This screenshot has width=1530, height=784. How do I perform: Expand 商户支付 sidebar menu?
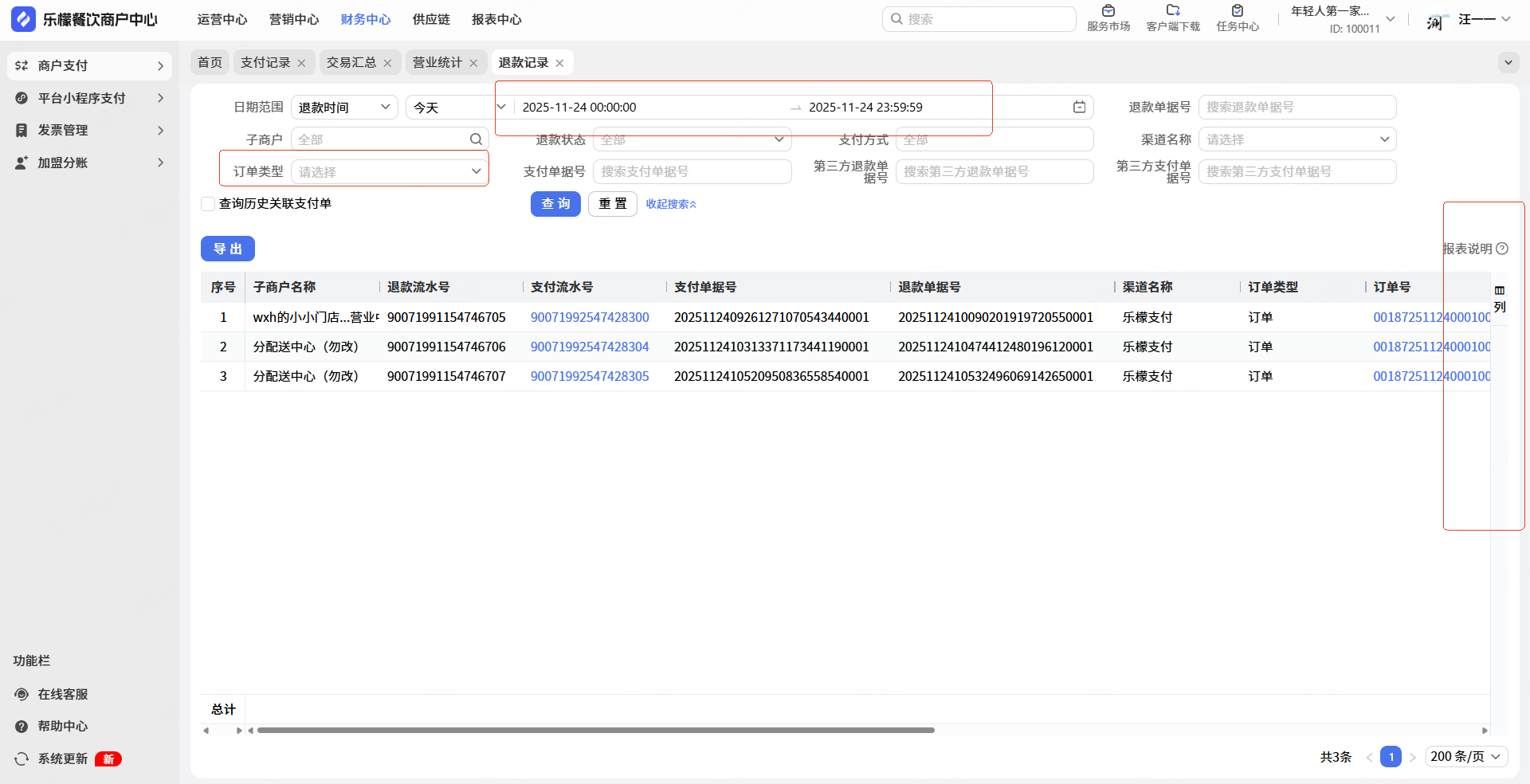[x=89, y=65]
